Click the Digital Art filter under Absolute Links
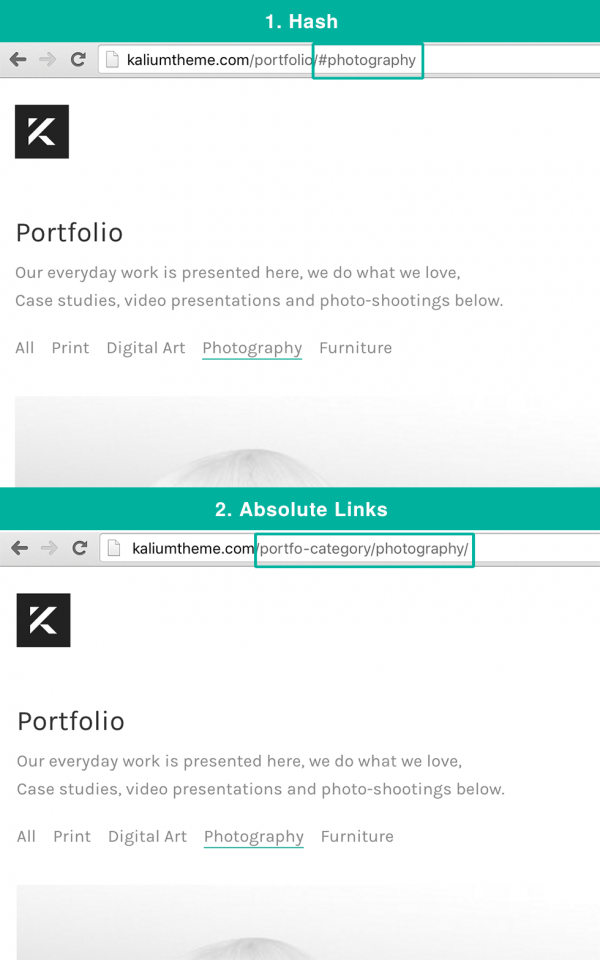600x960 pixels. click(147, 836)
